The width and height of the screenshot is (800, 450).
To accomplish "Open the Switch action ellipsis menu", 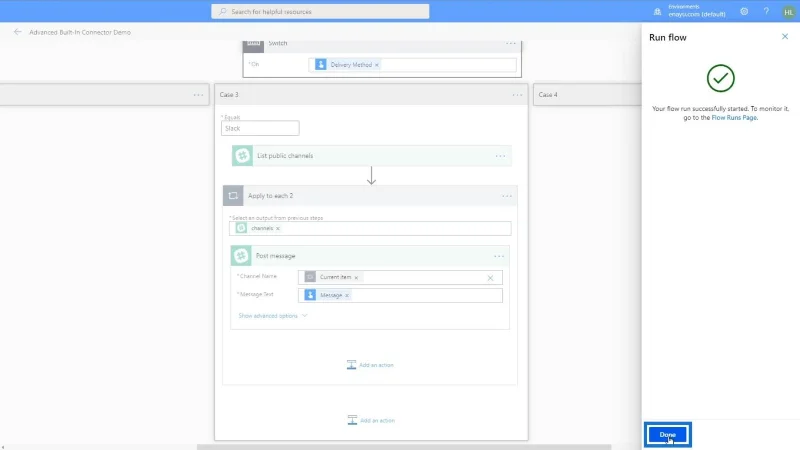I will [511, 43].
